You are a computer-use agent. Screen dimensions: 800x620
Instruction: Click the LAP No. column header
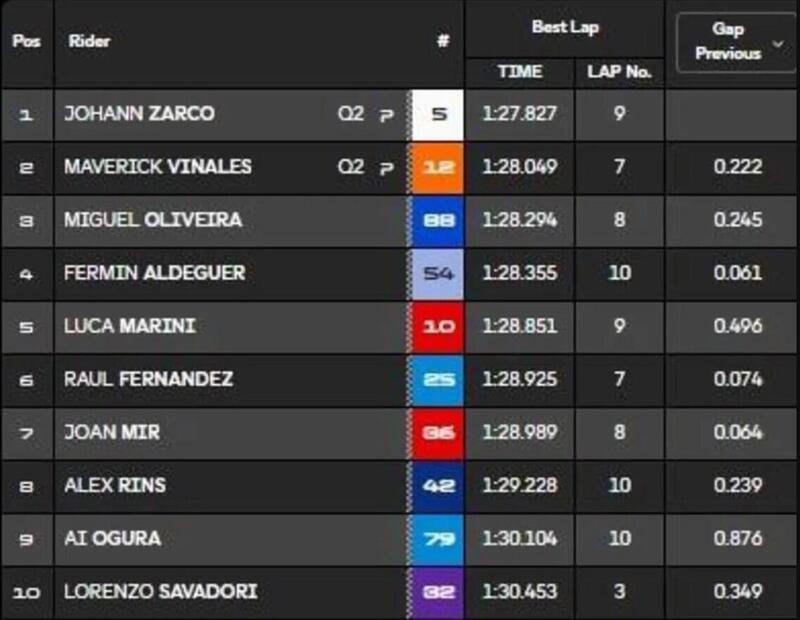[619, 72]
